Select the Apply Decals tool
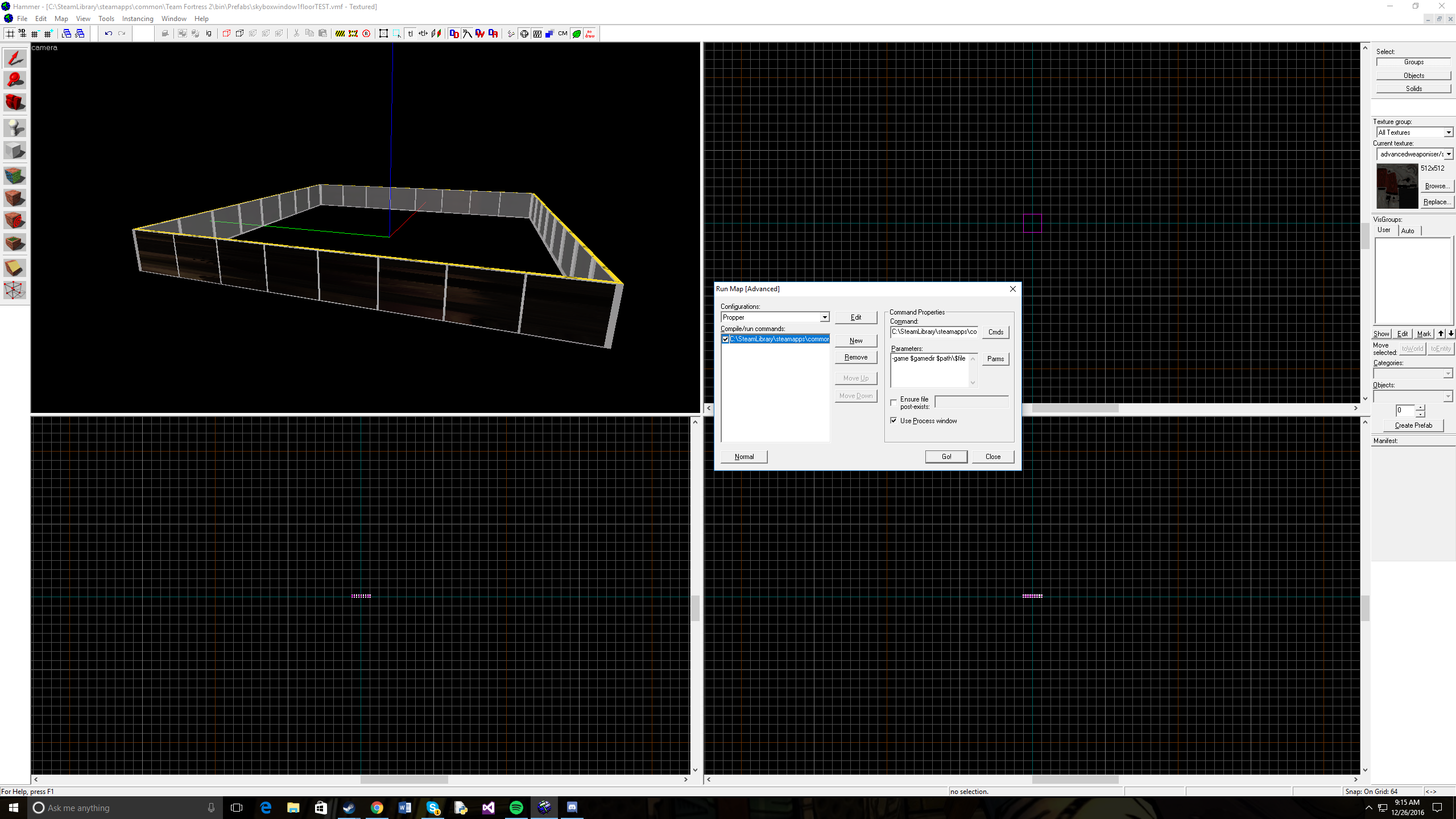This screenshot has height=819, width=1456. tap(15, 221)
